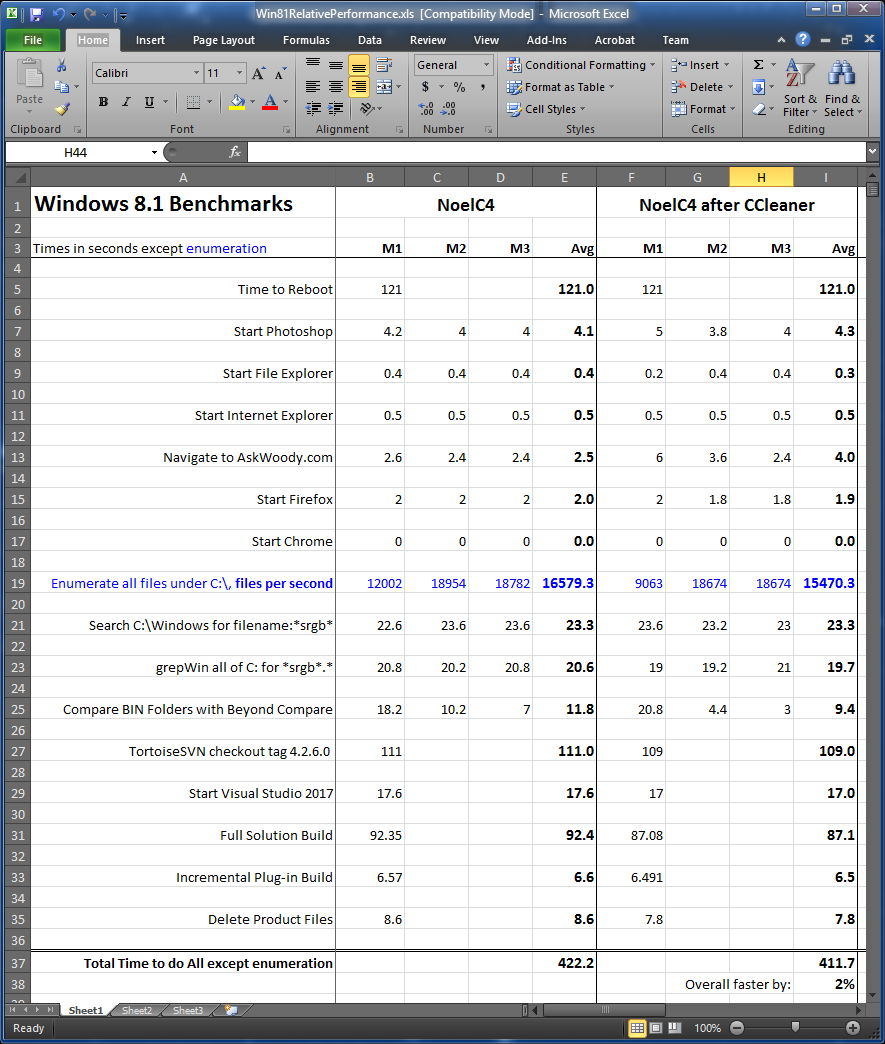This screenshot has width=885, height=1044.
Task: Switch to the Insert ribbon tab
Action: click(150, 40)
